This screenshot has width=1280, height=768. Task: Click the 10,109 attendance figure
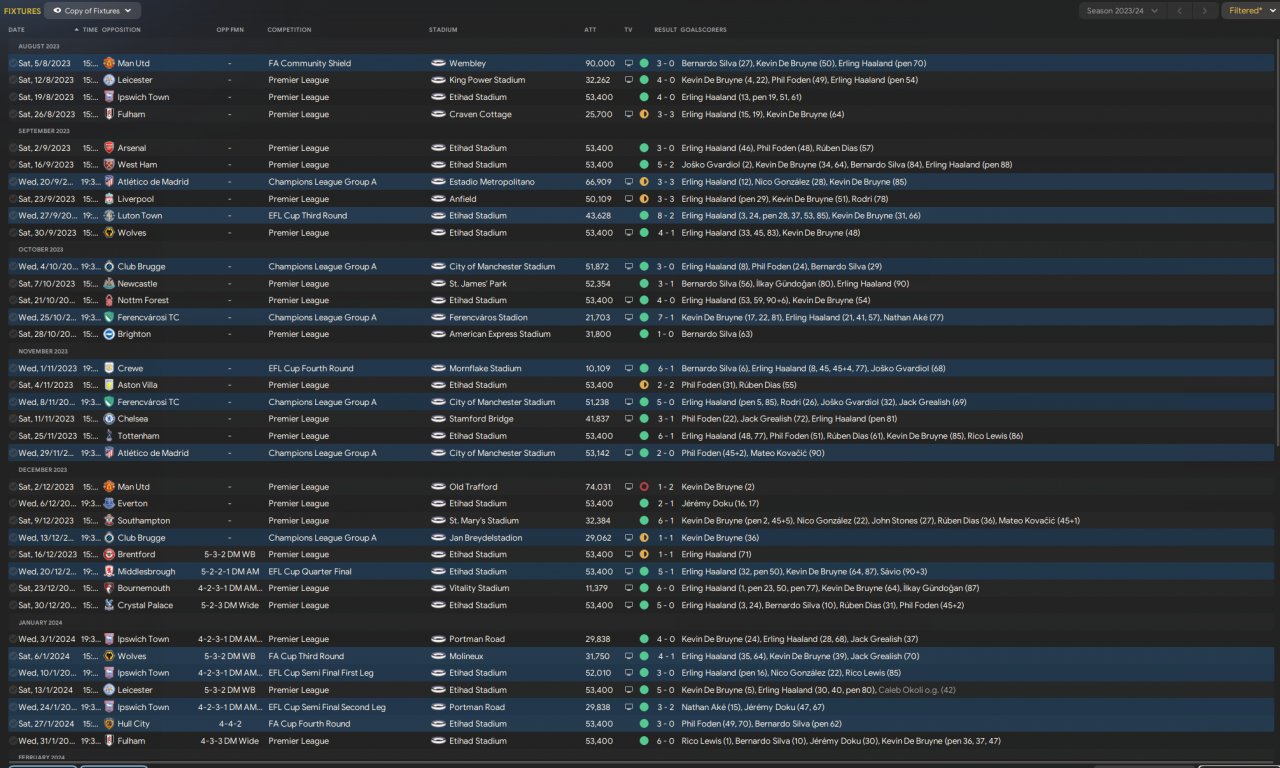tap(598, 369)
